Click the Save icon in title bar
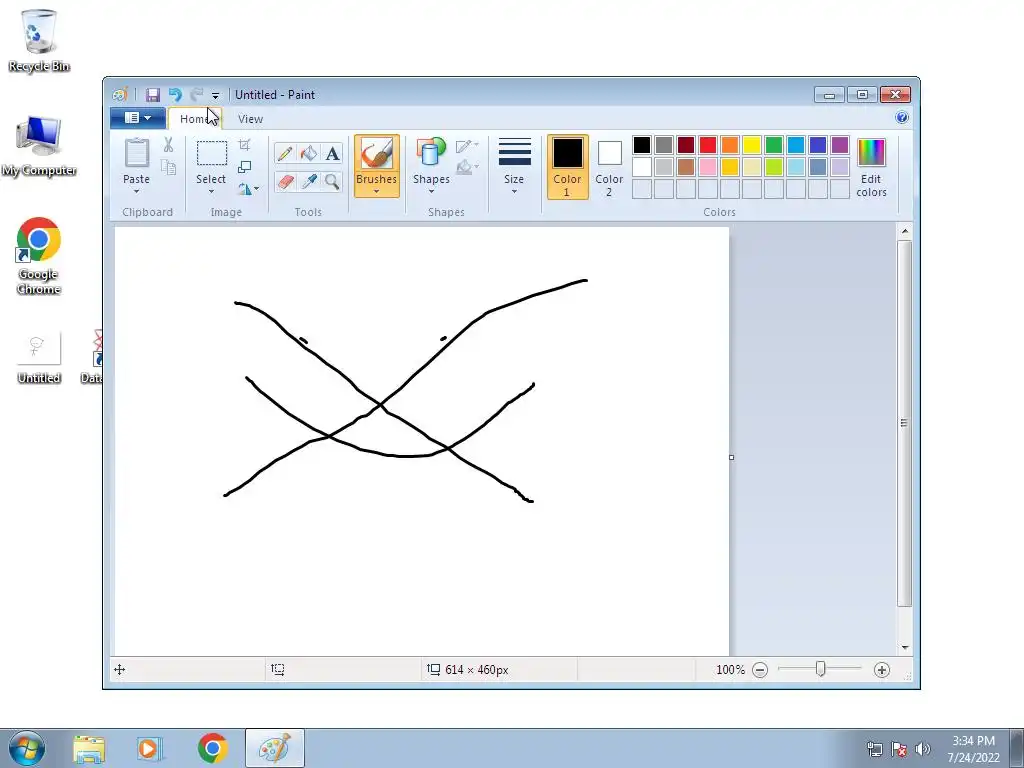This screenshot has width=1024, height=768. click(x=152, y=95)
